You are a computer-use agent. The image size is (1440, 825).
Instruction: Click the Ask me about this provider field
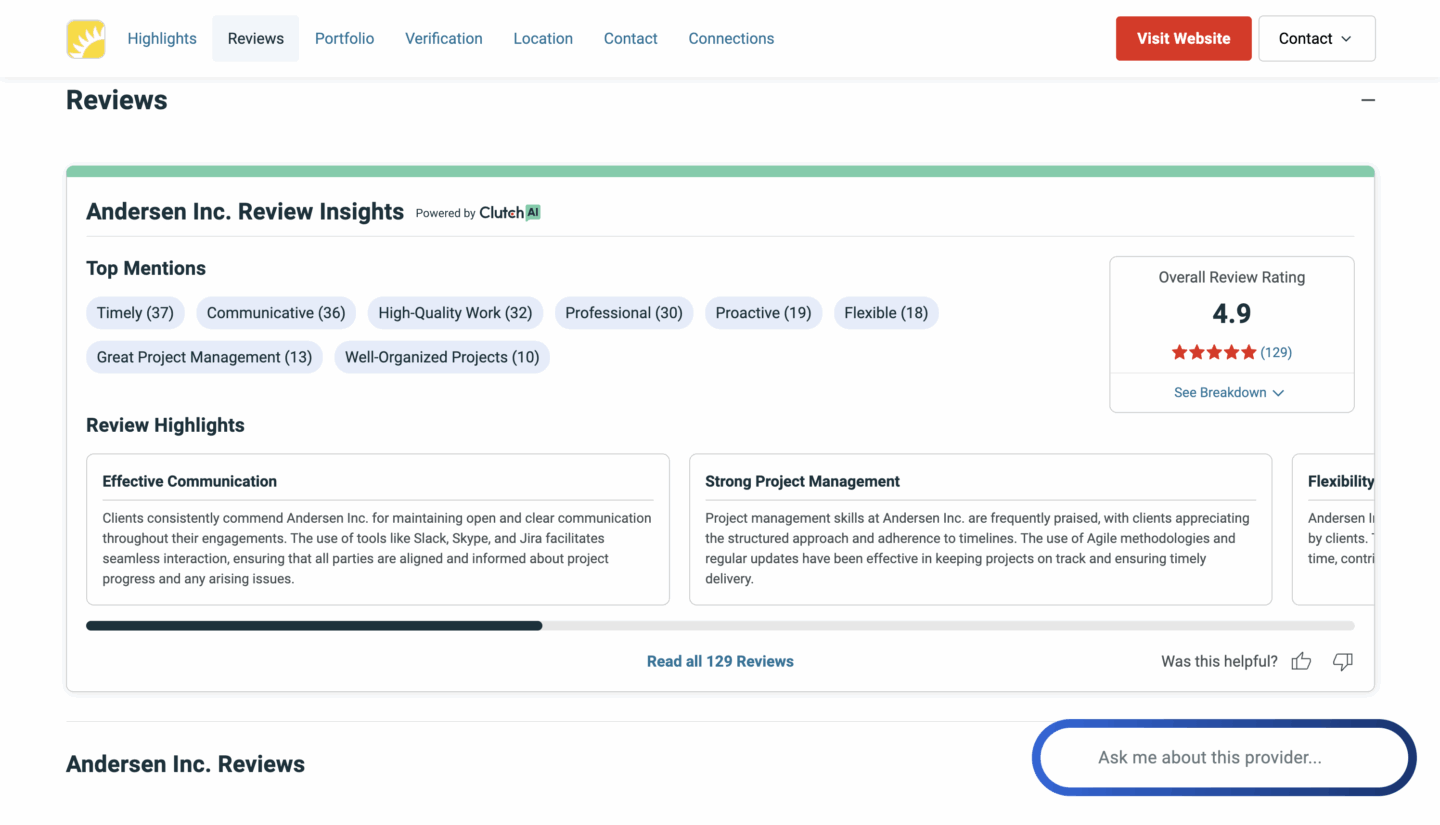pos(1224,757)
